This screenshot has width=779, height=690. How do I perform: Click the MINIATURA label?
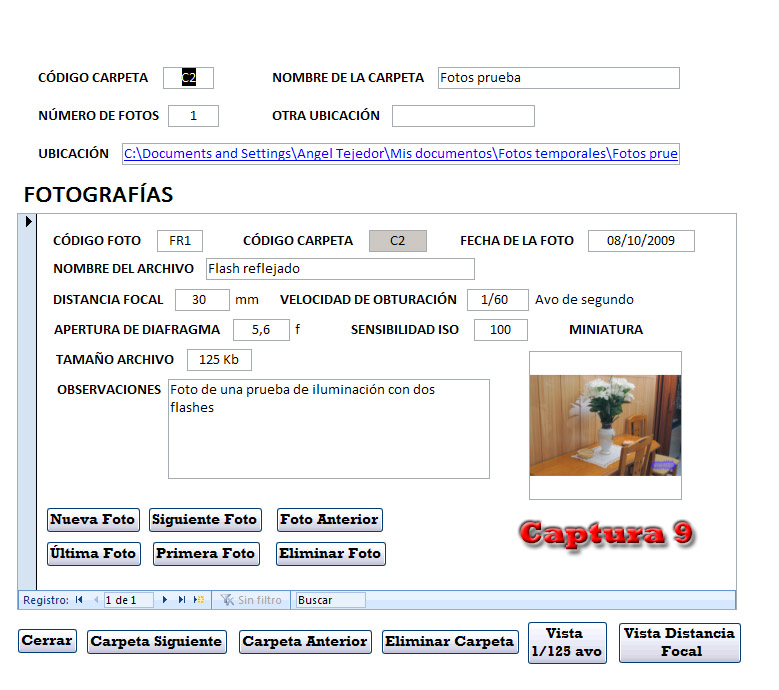606,329
